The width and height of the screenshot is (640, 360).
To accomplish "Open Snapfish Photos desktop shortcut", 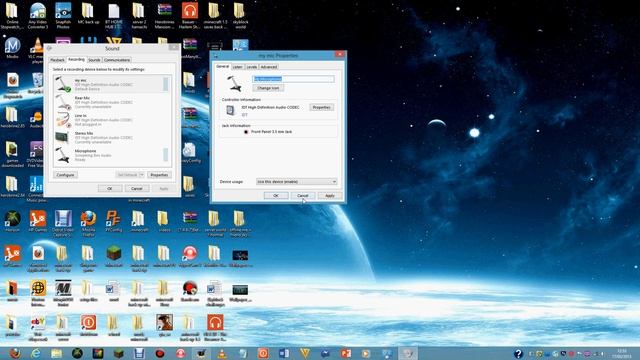I will [x=63, y=16].
